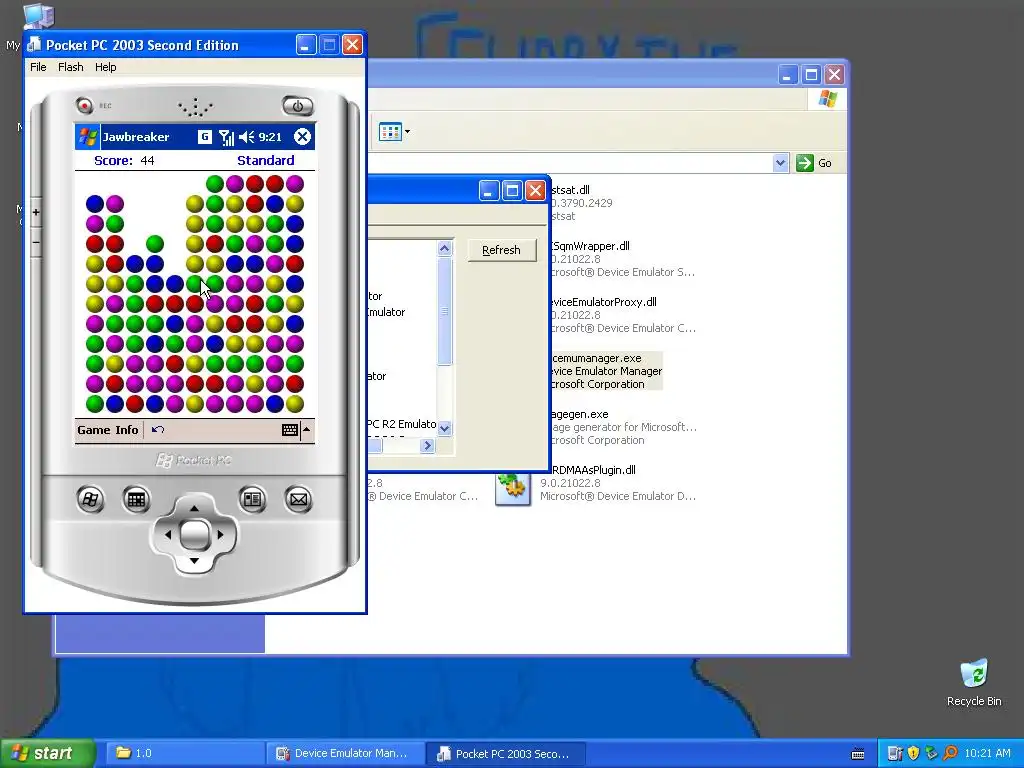Viewport: 1024px width, 768px height.
Task: Click the signal antenna status icon
Action: (226, 137)
